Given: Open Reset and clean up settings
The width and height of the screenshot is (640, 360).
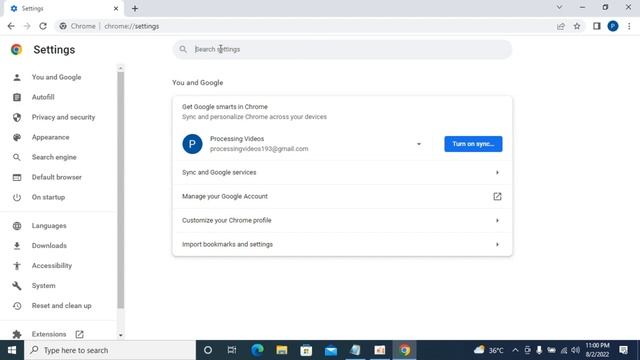Looking at the screenshot, I should click(x=61, y=306).
